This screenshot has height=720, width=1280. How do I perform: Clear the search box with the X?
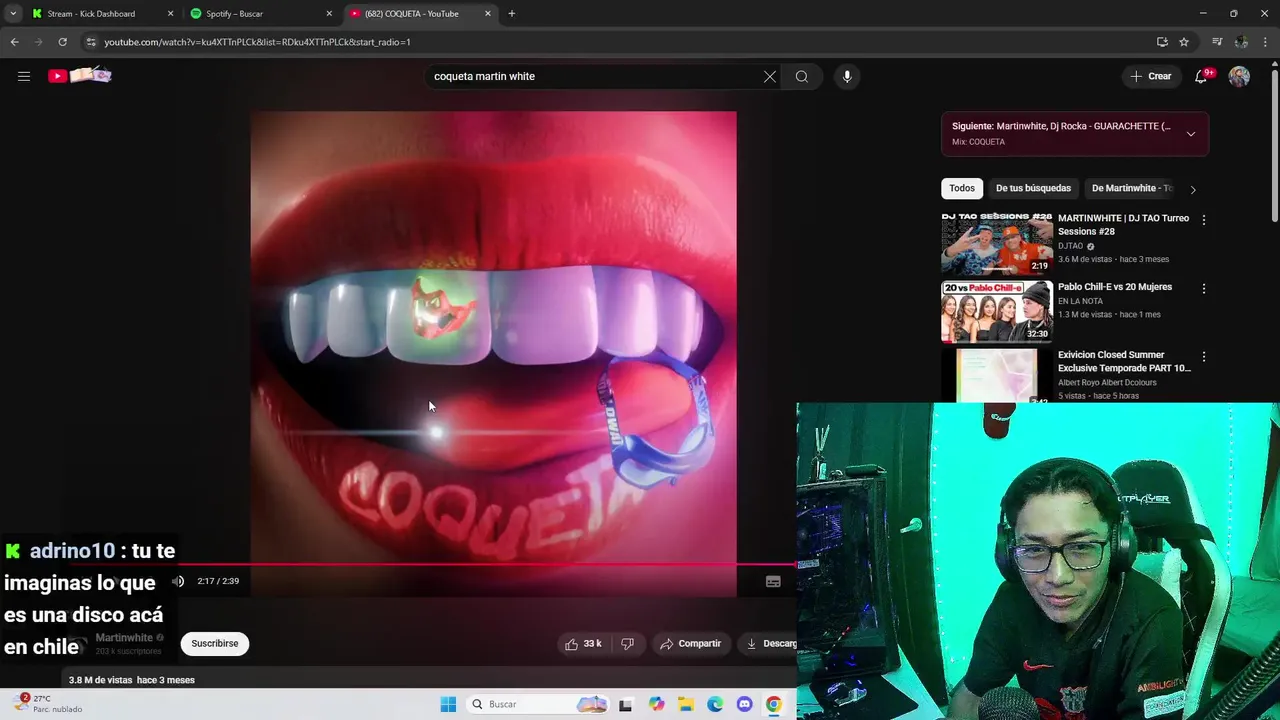coord(770,76)
